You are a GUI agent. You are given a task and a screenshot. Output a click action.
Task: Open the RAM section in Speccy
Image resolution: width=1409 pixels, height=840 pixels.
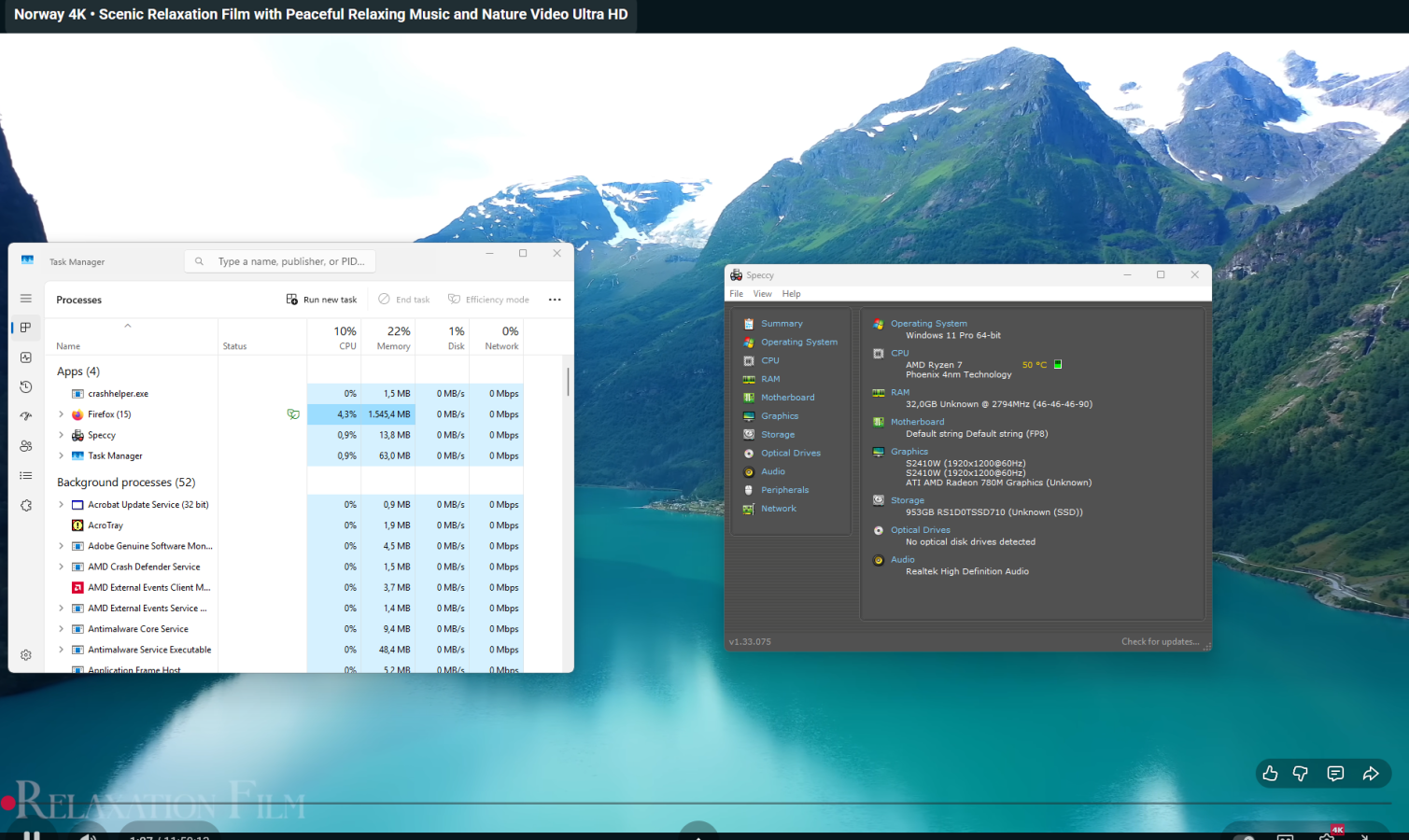pos(769,379)
